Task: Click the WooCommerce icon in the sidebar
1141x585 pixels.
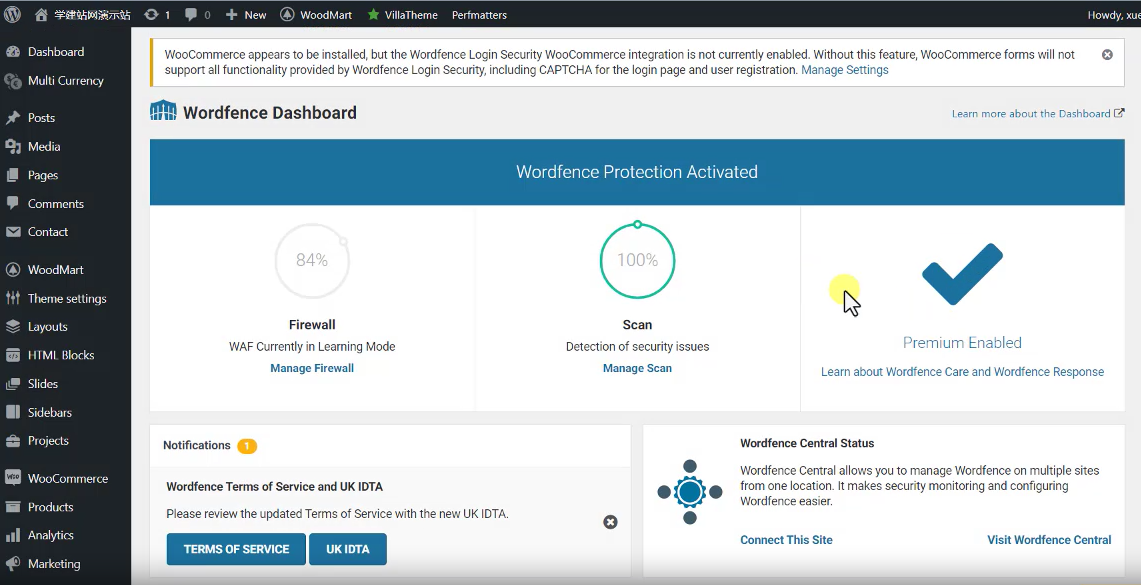Action: tap(13, 478)
